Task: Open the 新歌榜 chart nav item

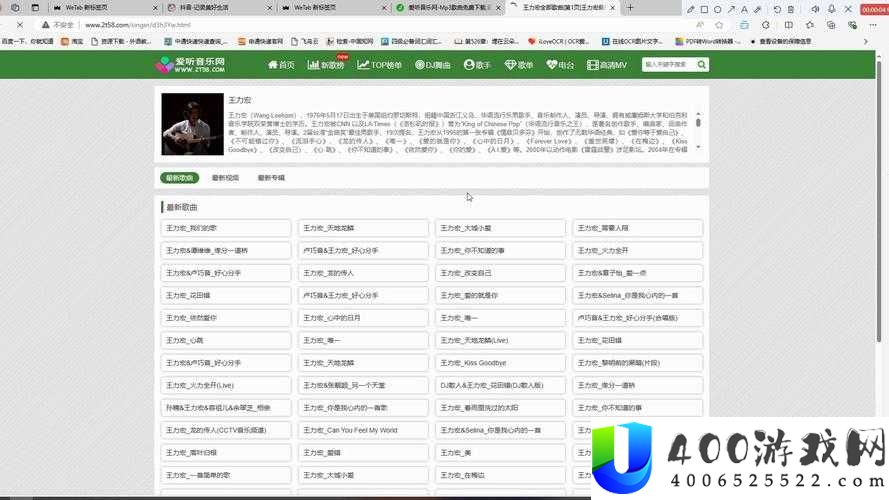Action: (326, 65)
